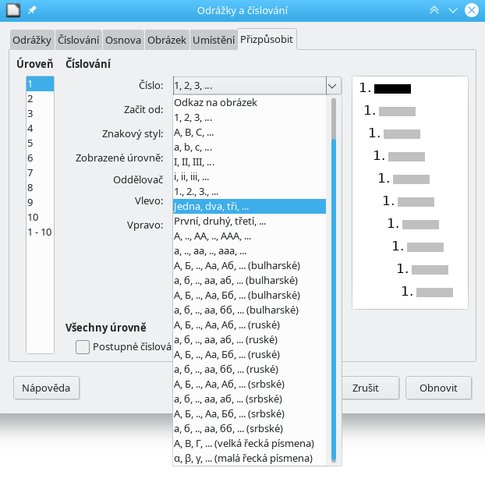Open the Umístění tab

(x=214, y=40)
